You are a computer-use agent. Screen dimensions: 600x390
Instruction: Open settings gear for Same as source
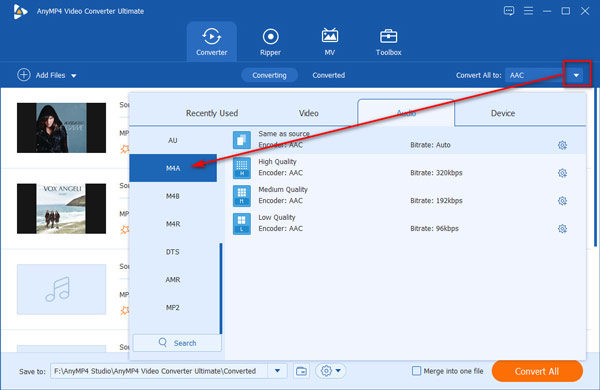click(x=562, y=145)
